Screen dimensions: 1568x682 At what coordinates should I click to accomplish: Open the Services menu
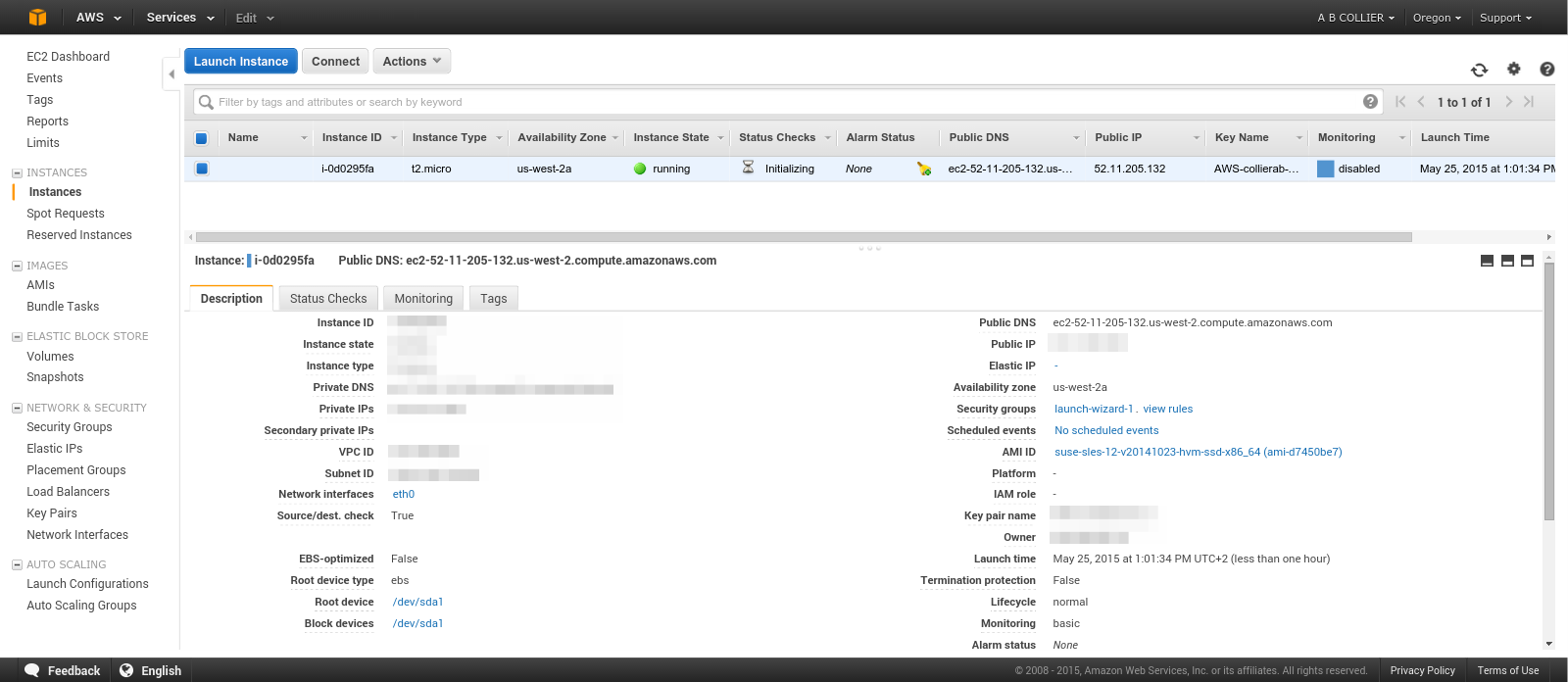(179, 18)
